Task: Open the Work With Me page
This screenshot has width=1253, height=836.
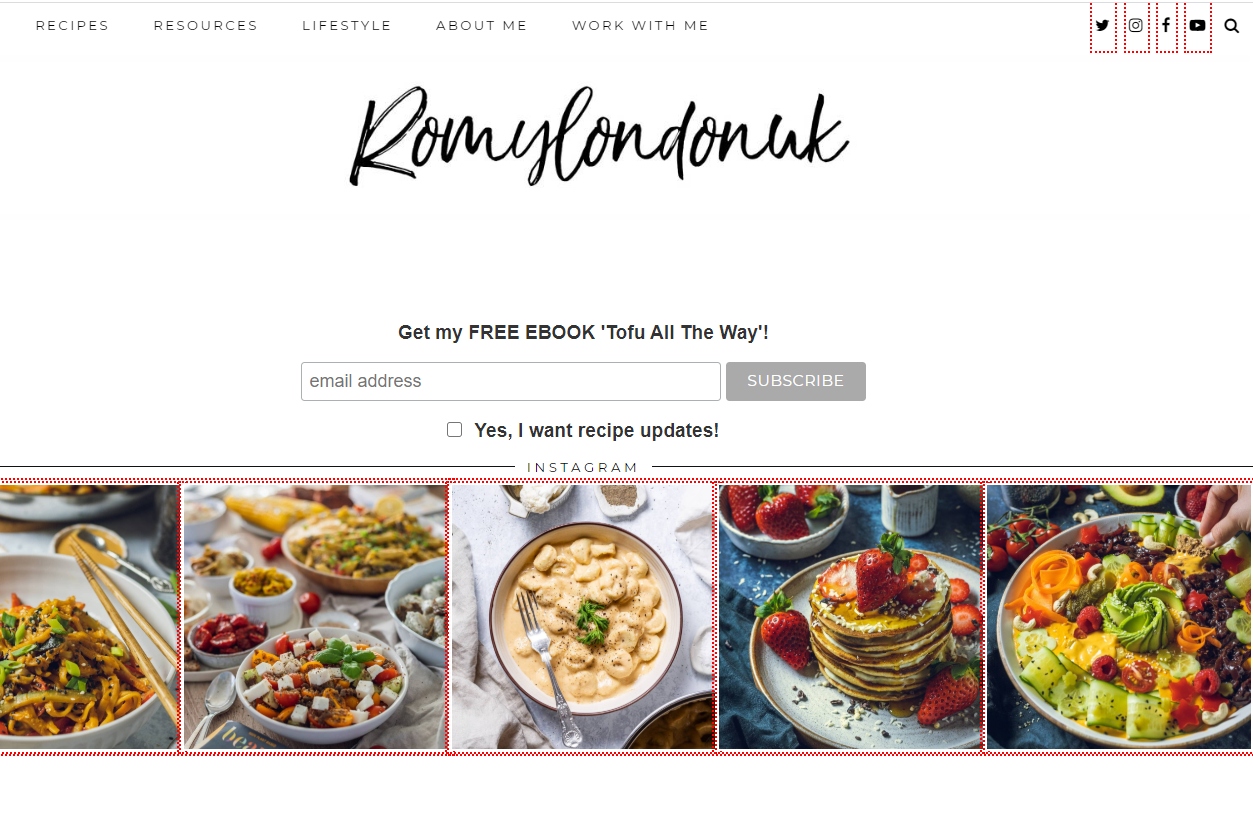Action: [640, 26]
